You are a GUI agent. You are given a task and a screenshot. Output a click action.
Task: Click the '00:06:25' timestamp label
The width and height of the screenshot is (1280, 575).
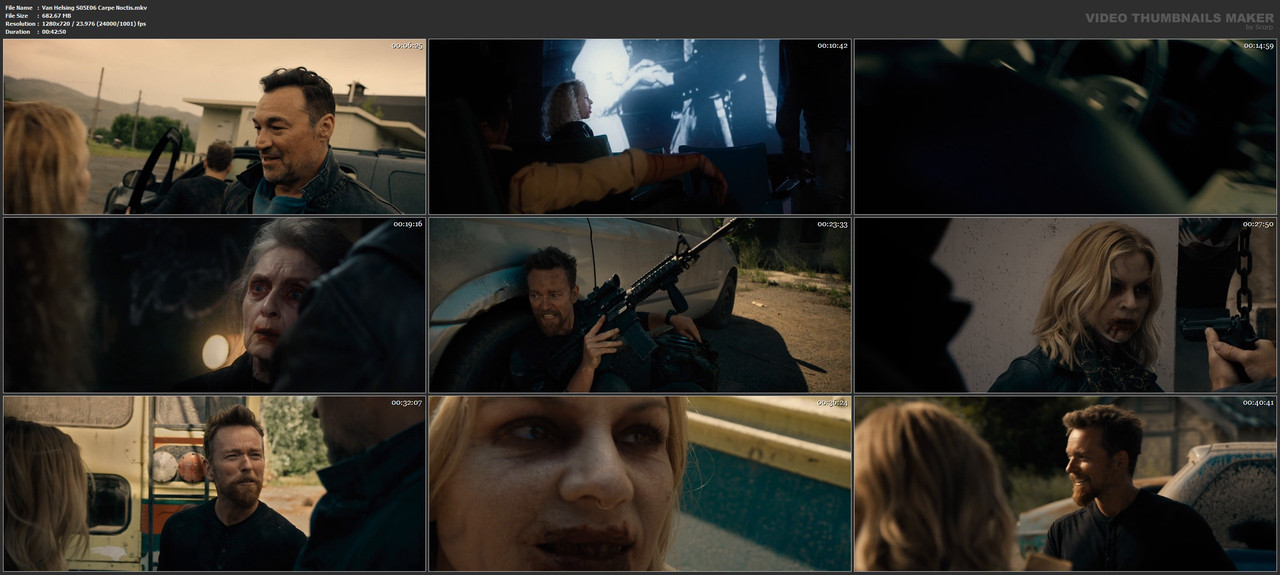(x=407, y=46)
